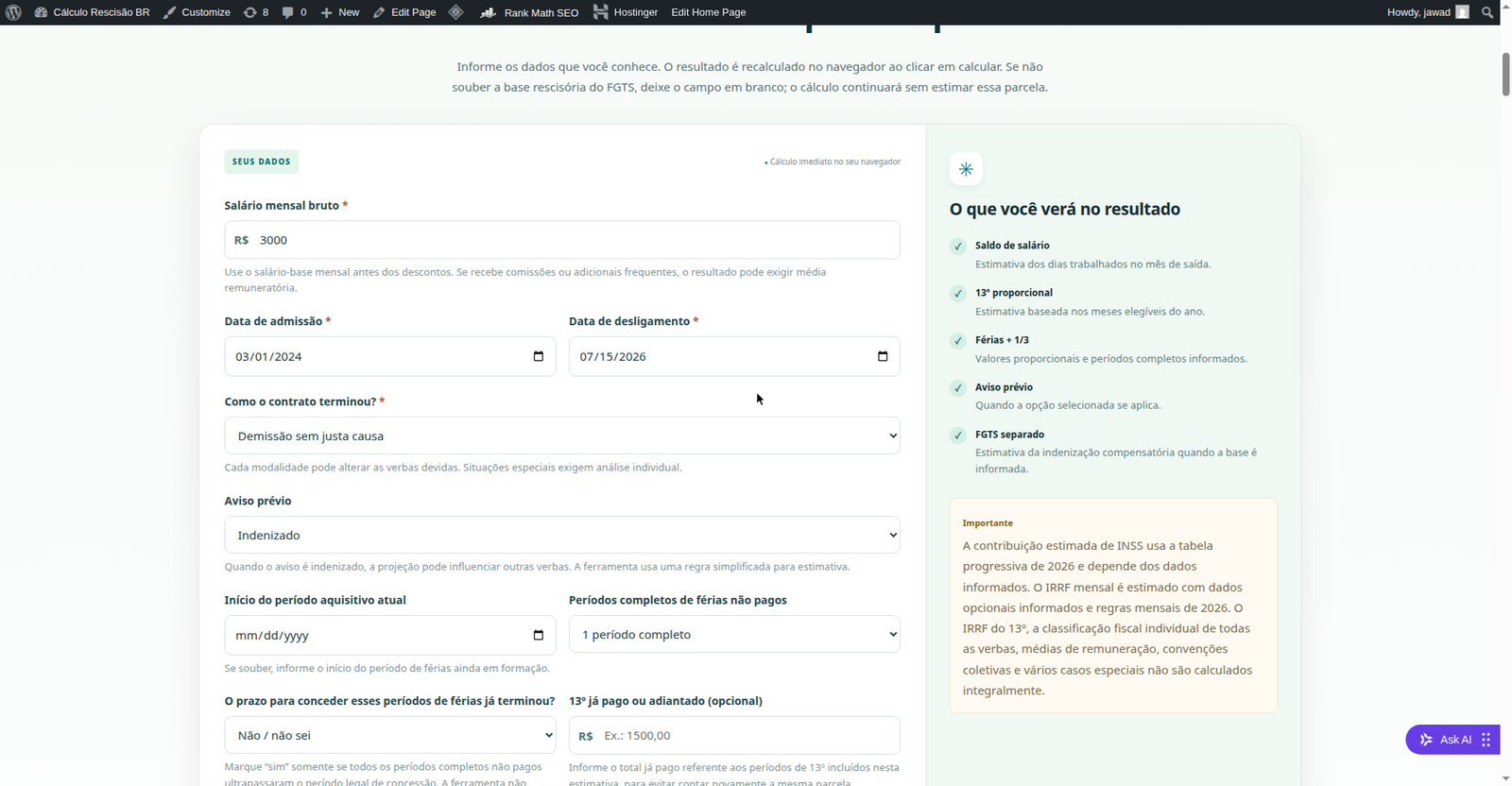Open the WordPress logo menu
This screenshot has height=786, width=1512.
point(13,12)
